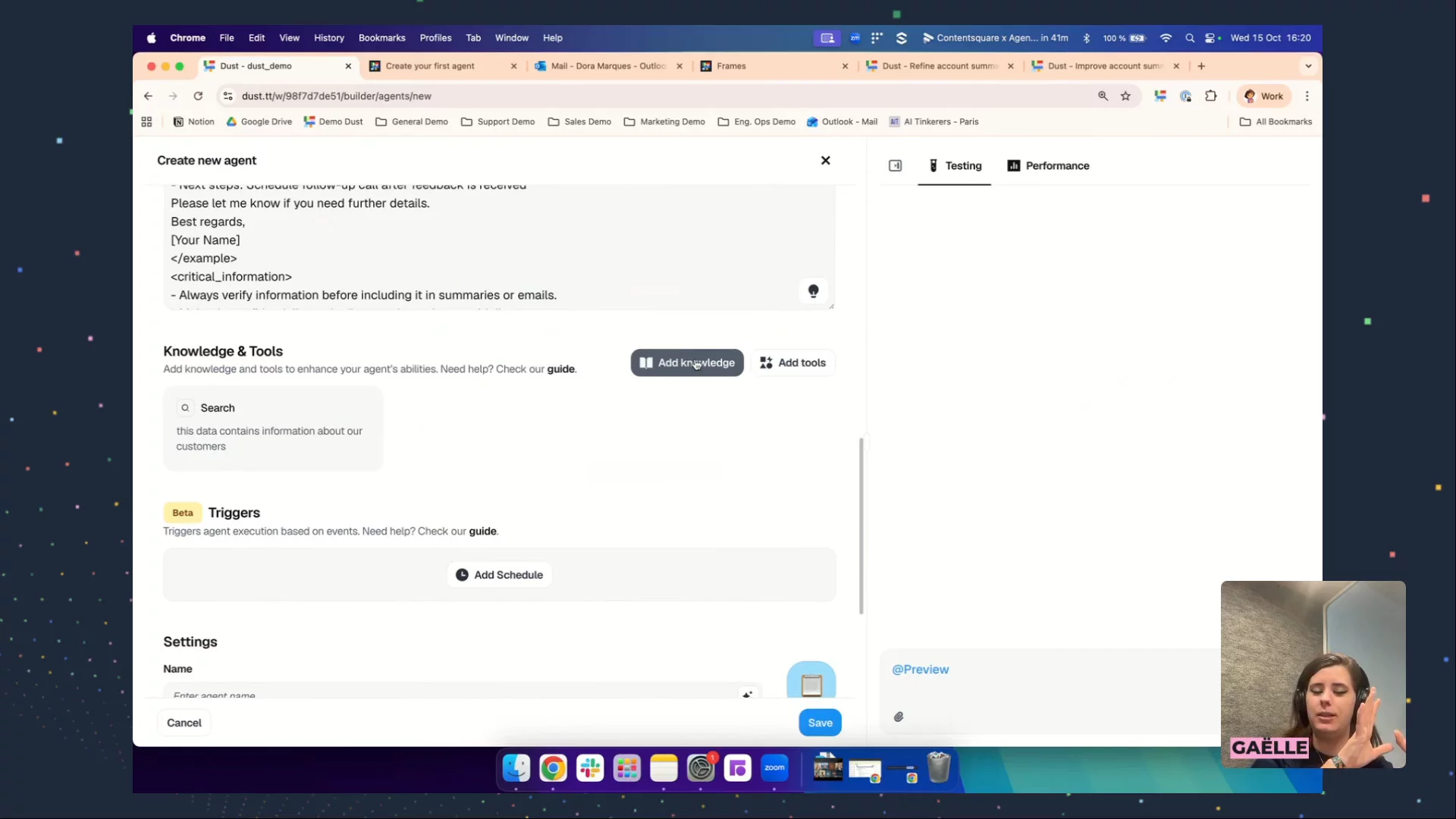Image resolution: width=1456 pixels, height=819 pixels.
Task: Reload the page
Action: pyautogui.click(x=198, y=96)
